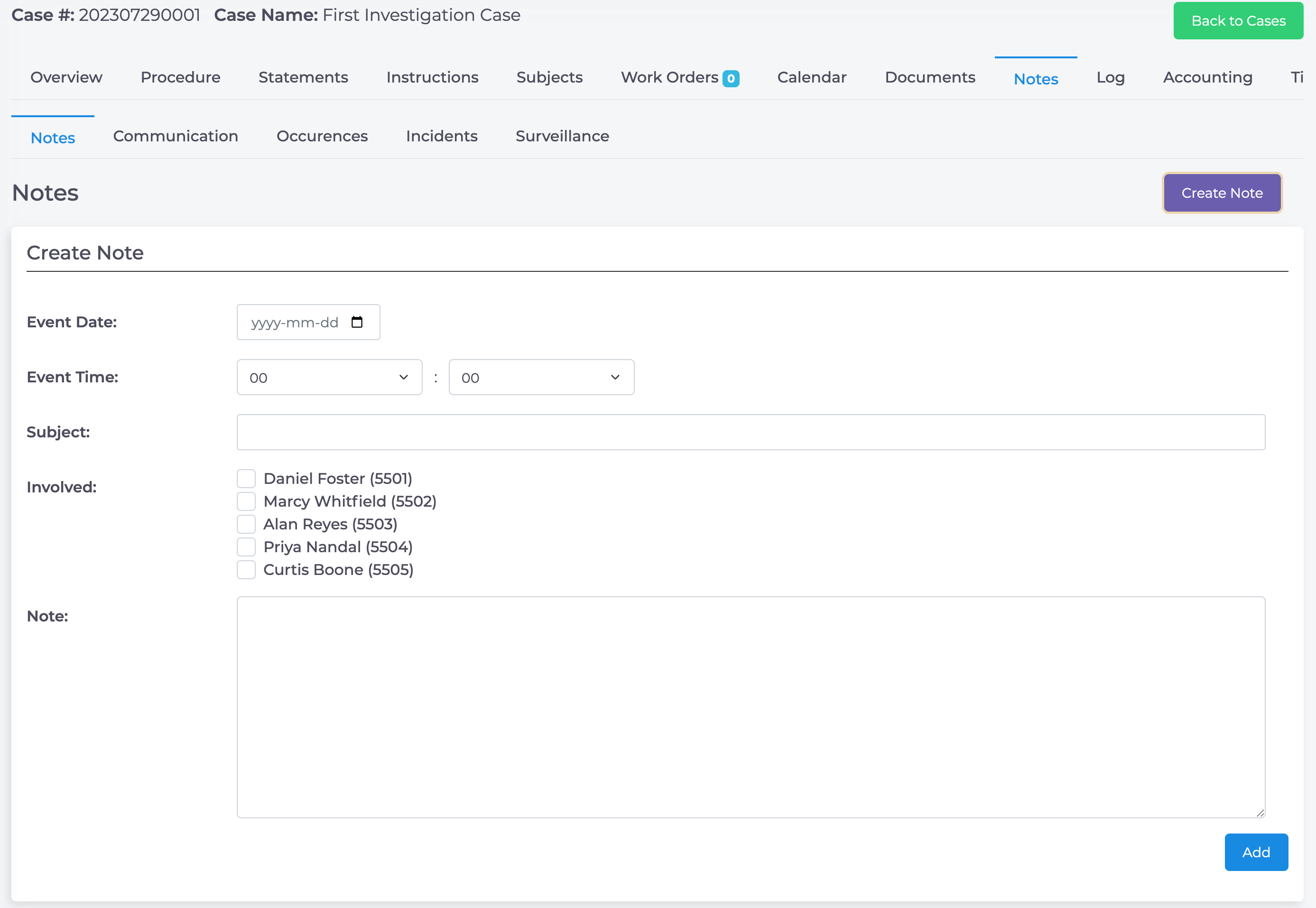
Task: Click the Back to Cases button
Action: pyautogui.click(x=1238, y=20)
